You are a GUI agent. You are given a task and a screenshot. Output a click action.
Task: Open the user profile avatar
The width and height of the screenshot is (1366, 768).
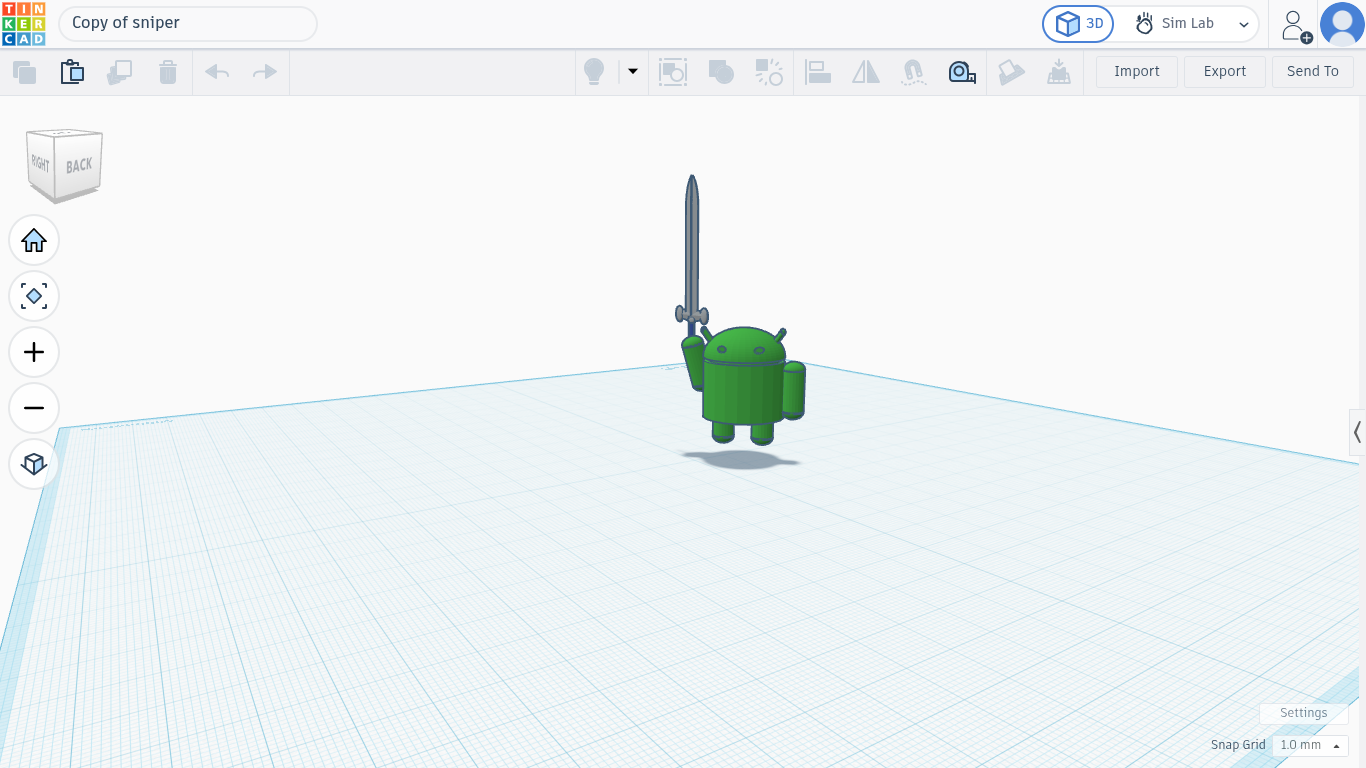pyautogui.click(x=1342, y=24)
